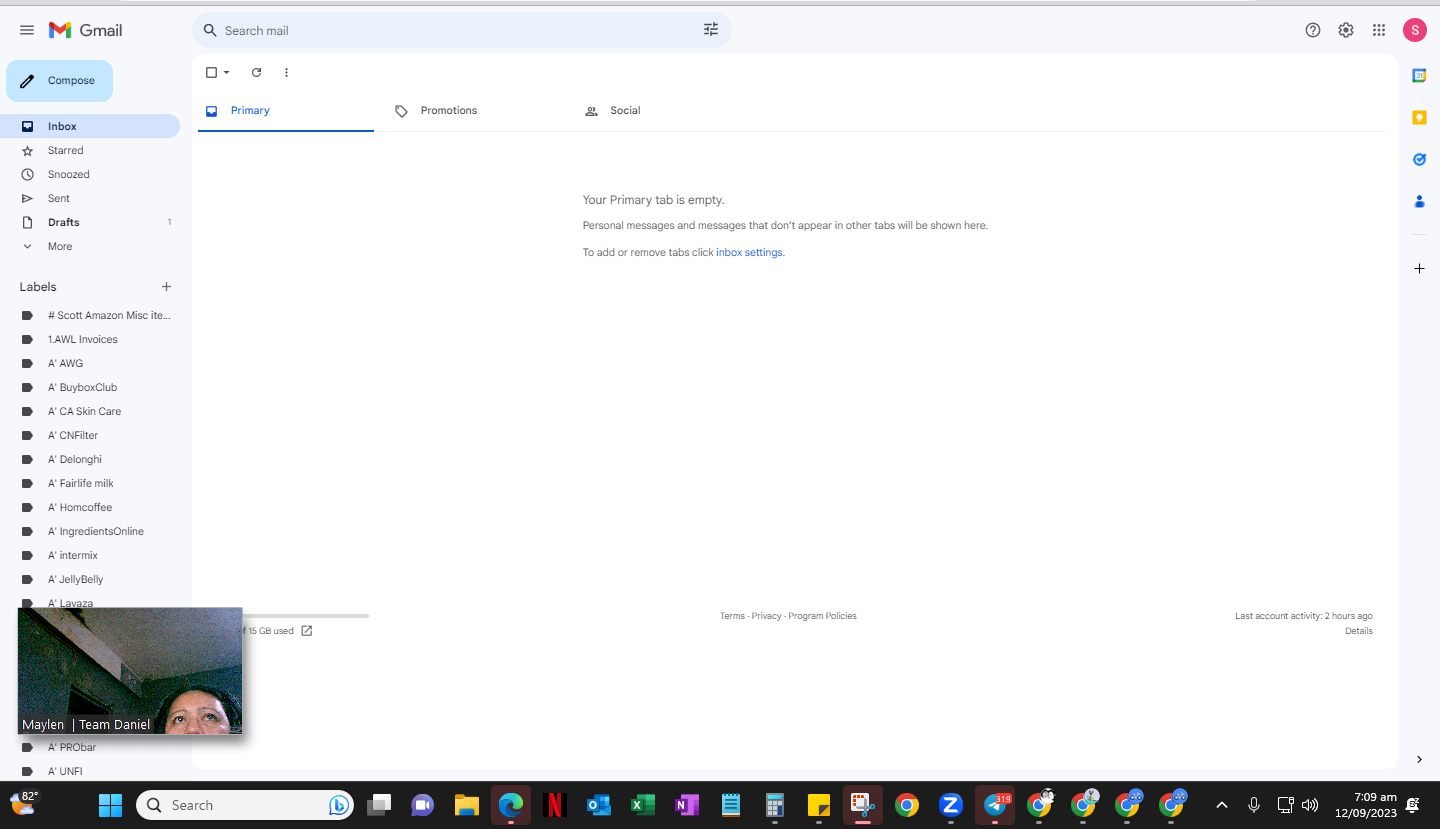This screenshot has height=829, width=1440.
Task: Click the Windows taskbar Search box
Action: [245, 805]
